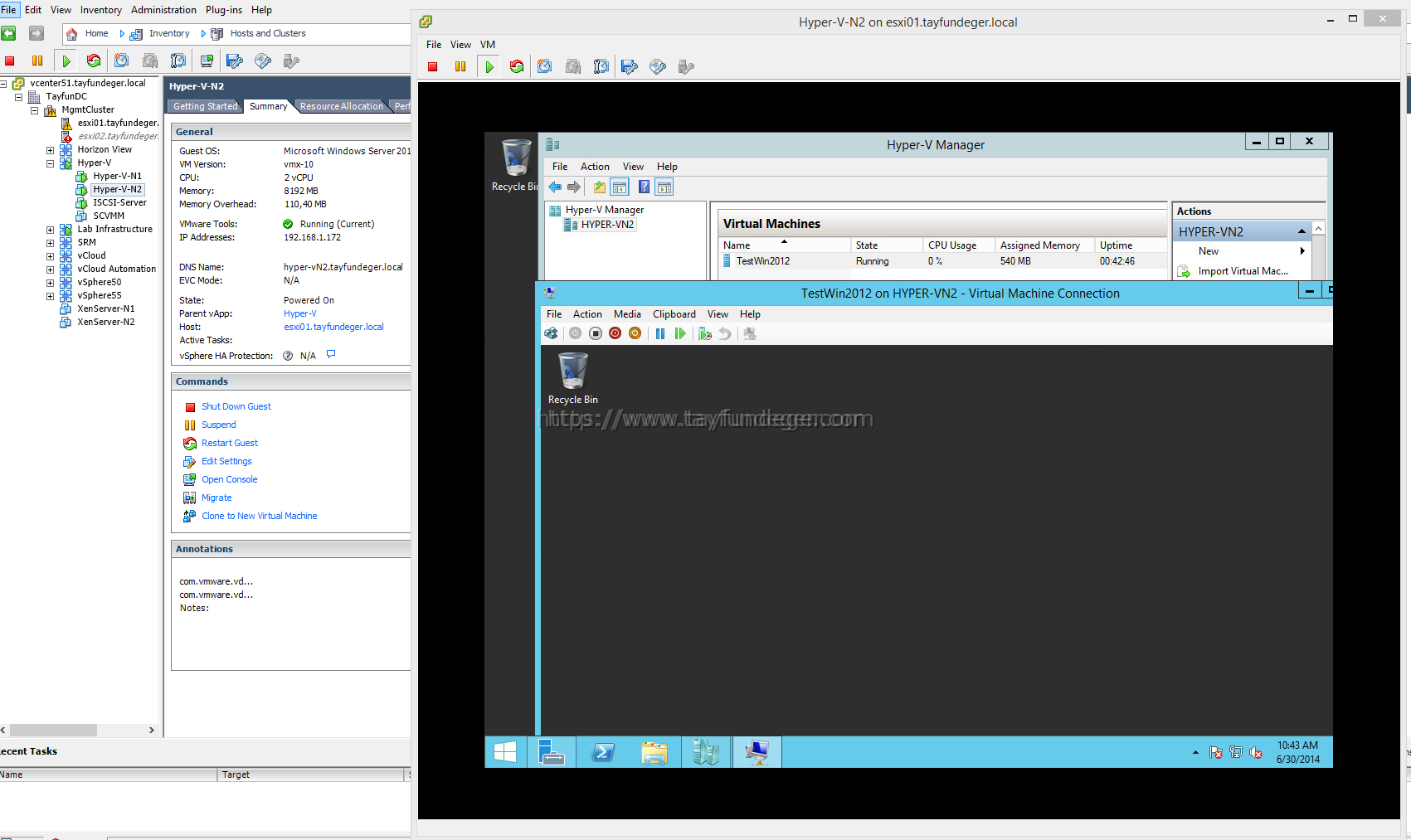The height and width of the screenshot is (840, 1411).
Task: Click Suspend icon in console window toolbar
Action: pos(460,66)
